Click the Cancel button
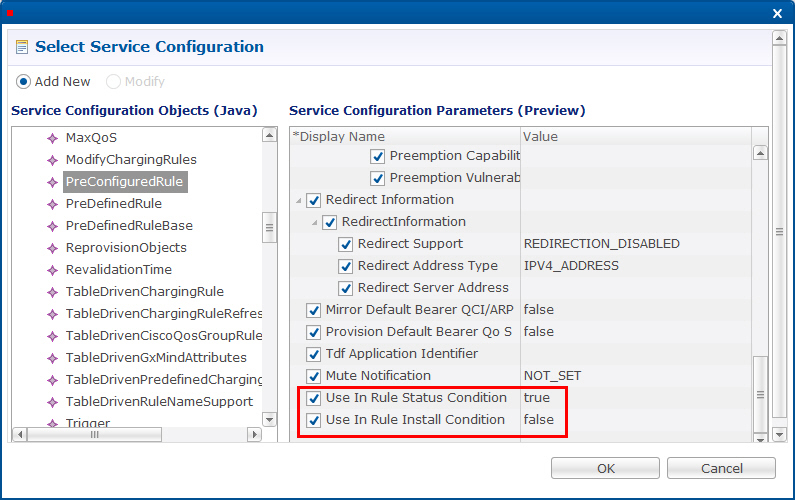The width and height of the screenshot is (795, 500). pos(721,468)
